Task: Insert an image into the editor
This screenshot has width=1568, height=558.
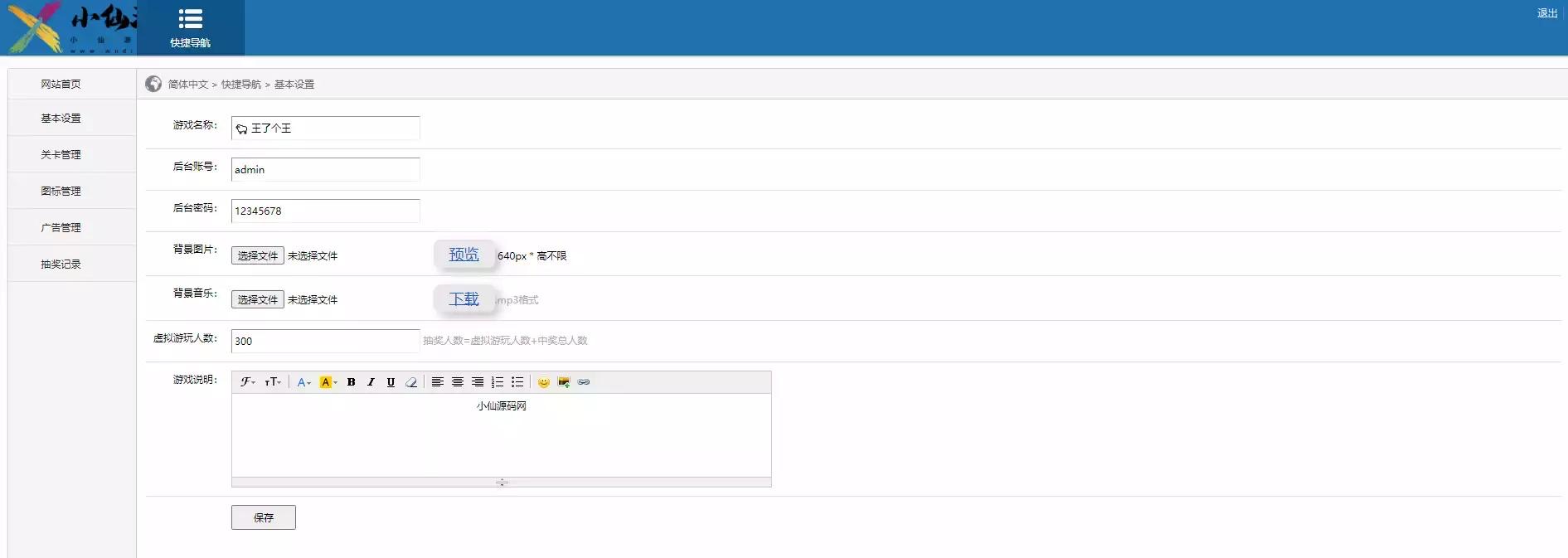Action: pos(563,382)
